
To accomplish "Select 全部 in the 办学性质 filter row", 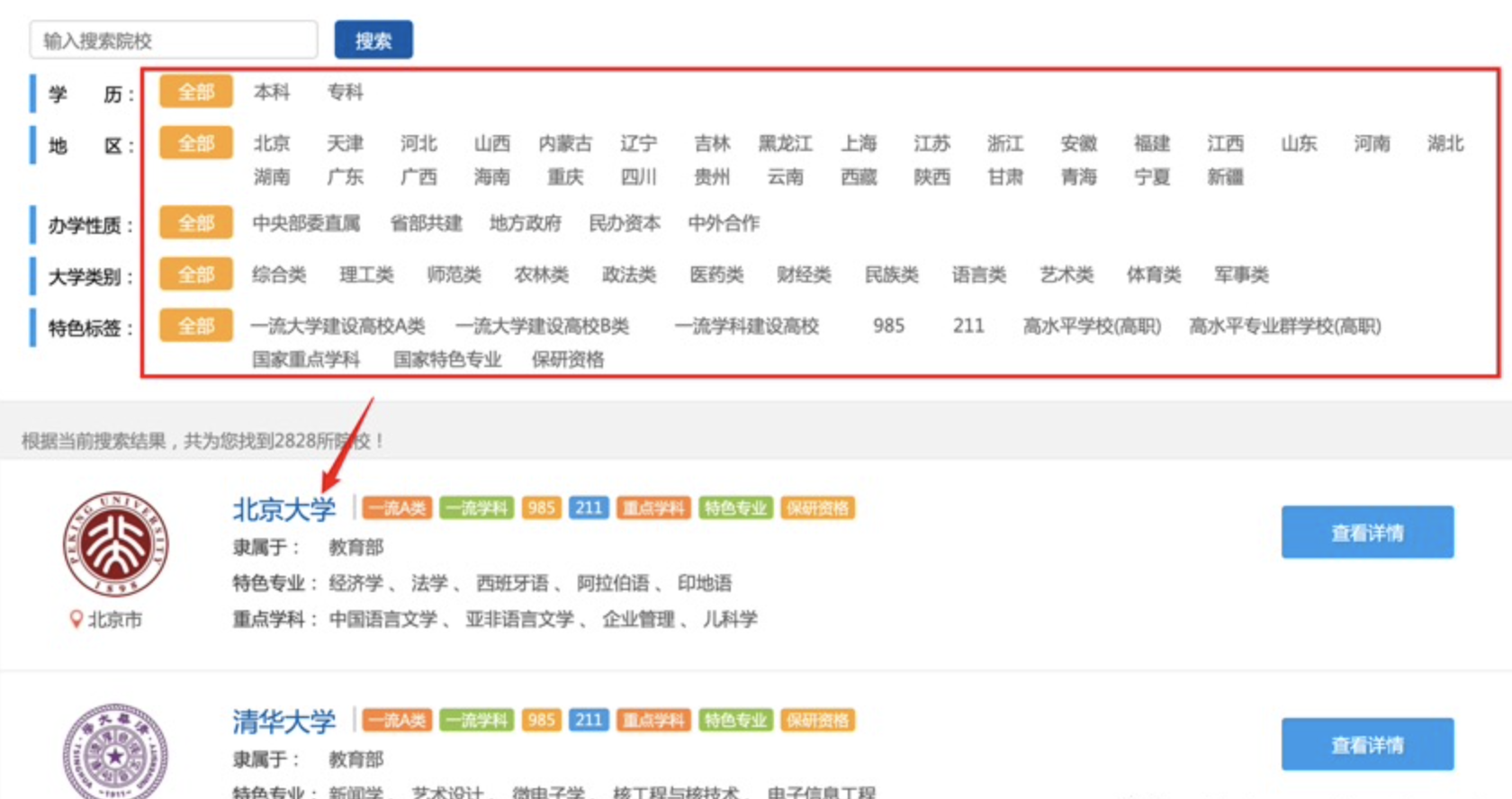I will click(196, 223).
